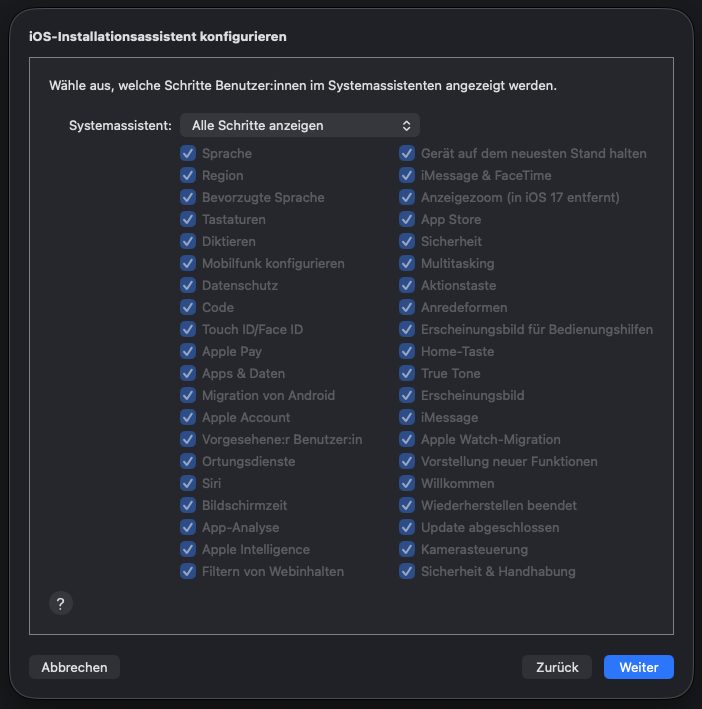Toggle the Tastaturen checkbox
702x709 pixels.
(x=188, y=219)
